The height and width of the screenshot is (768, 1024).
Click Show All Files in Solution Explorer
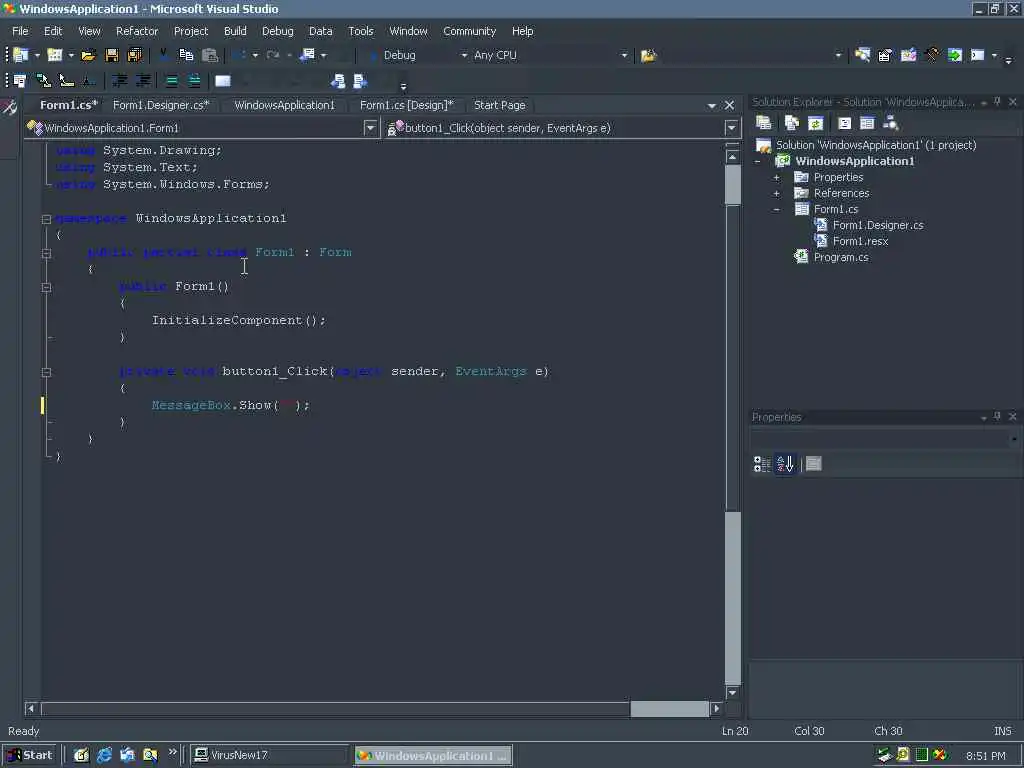pyautogui.click(x=792, y=123)
